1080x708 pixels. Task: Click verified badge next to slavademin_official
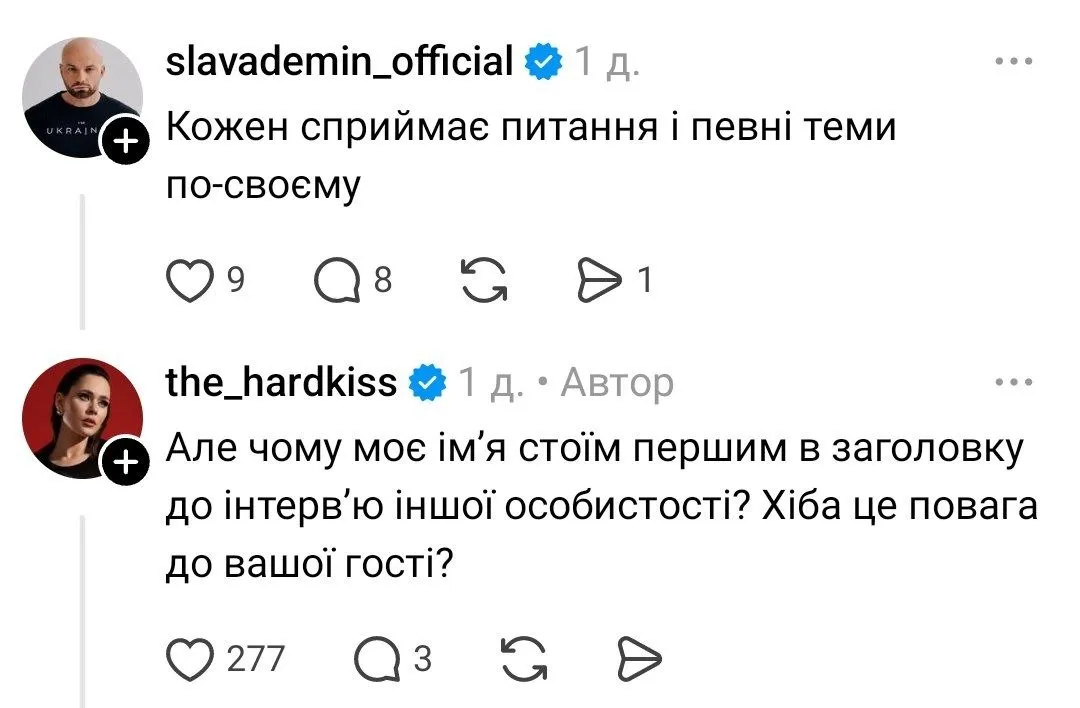click(x=542, y=63)
